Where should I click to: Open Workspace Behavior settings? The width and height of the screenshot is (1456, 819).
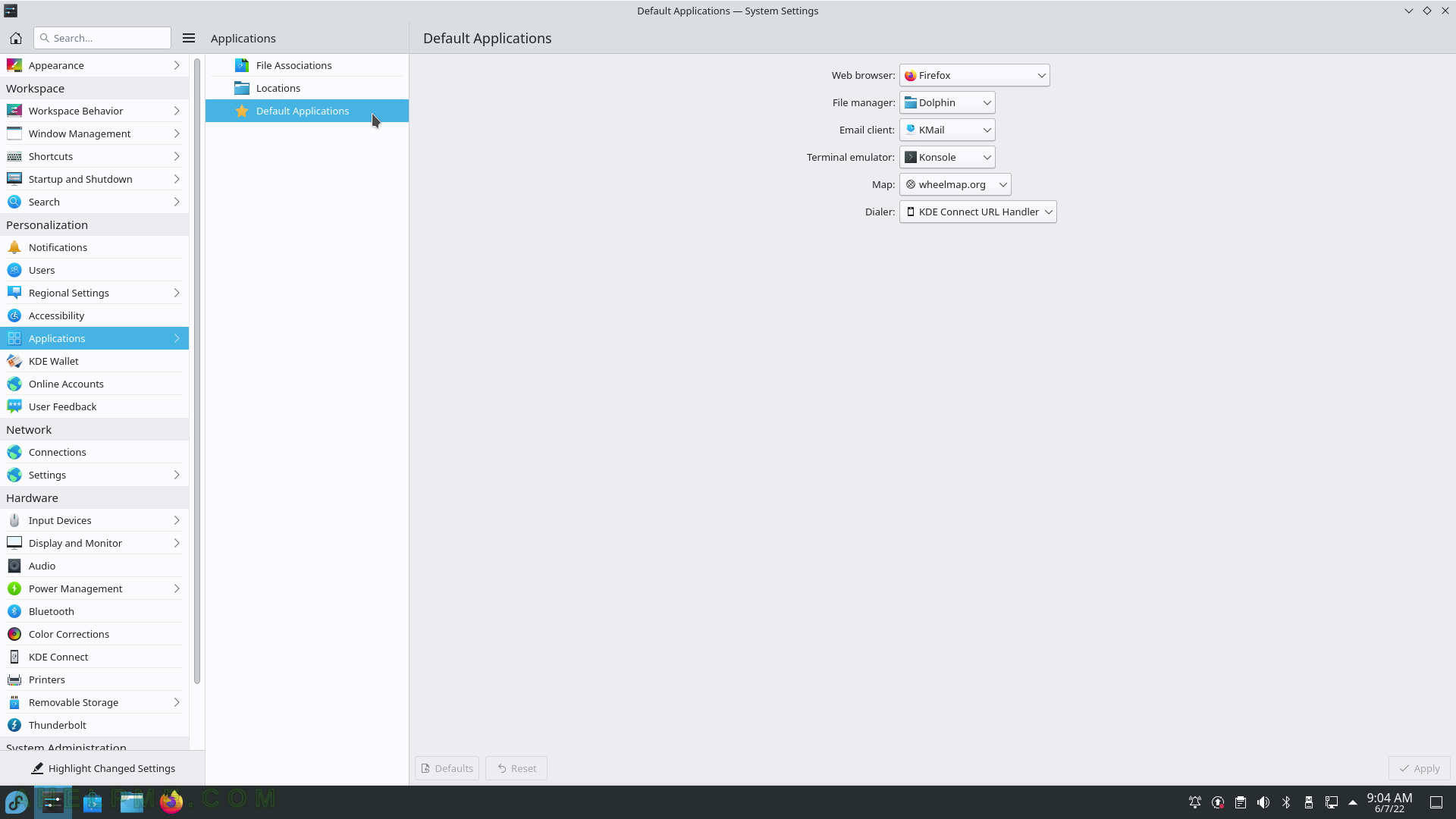[94, 111]
